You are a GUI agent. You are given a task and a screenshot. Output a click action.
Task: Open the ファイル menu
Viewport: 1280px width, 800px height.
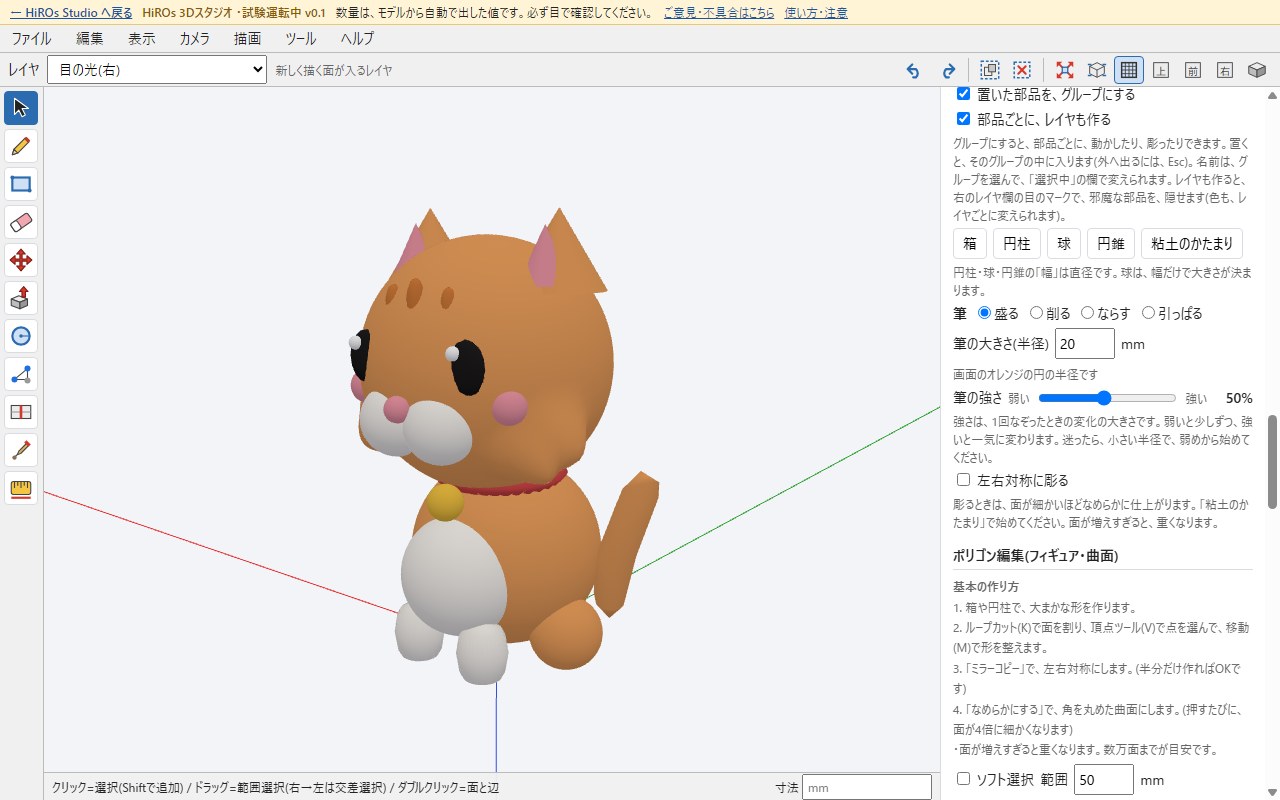click(x=31, y=39)
